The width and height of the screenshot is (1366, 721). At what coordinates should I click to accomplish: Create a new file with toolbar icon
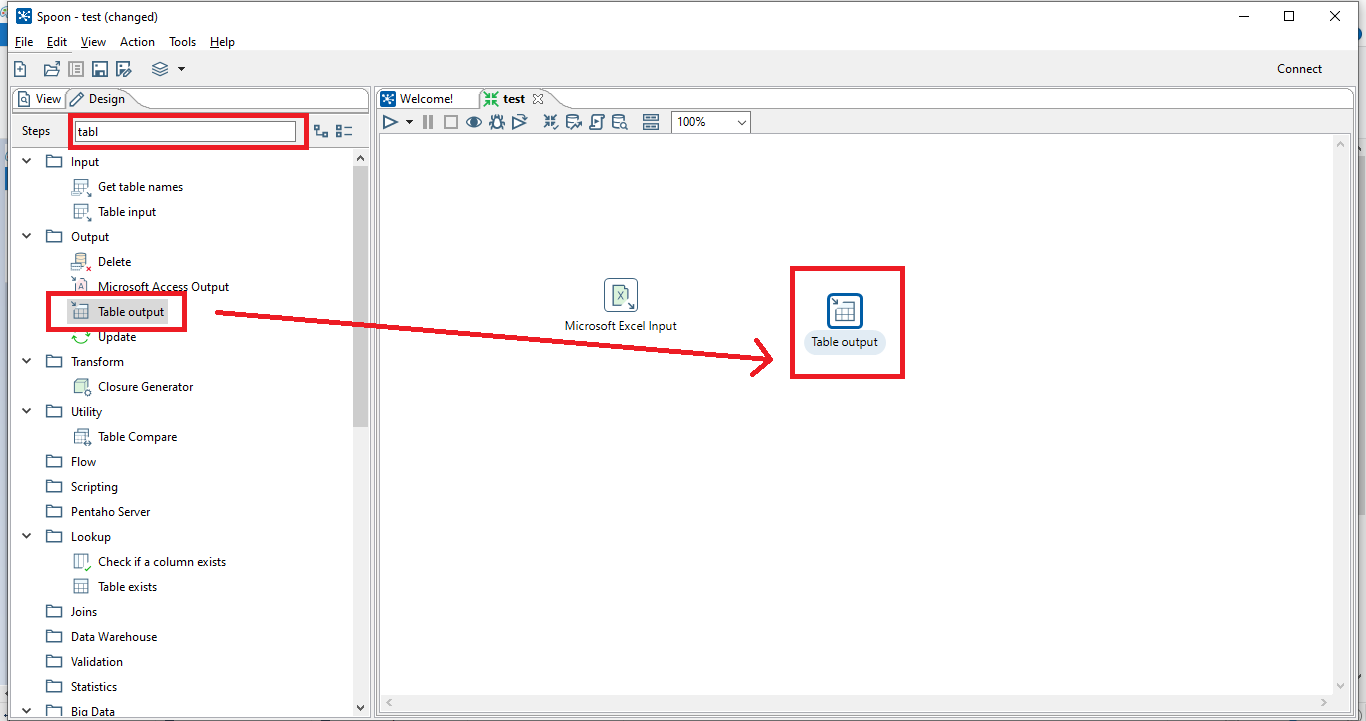pos(20,69)
